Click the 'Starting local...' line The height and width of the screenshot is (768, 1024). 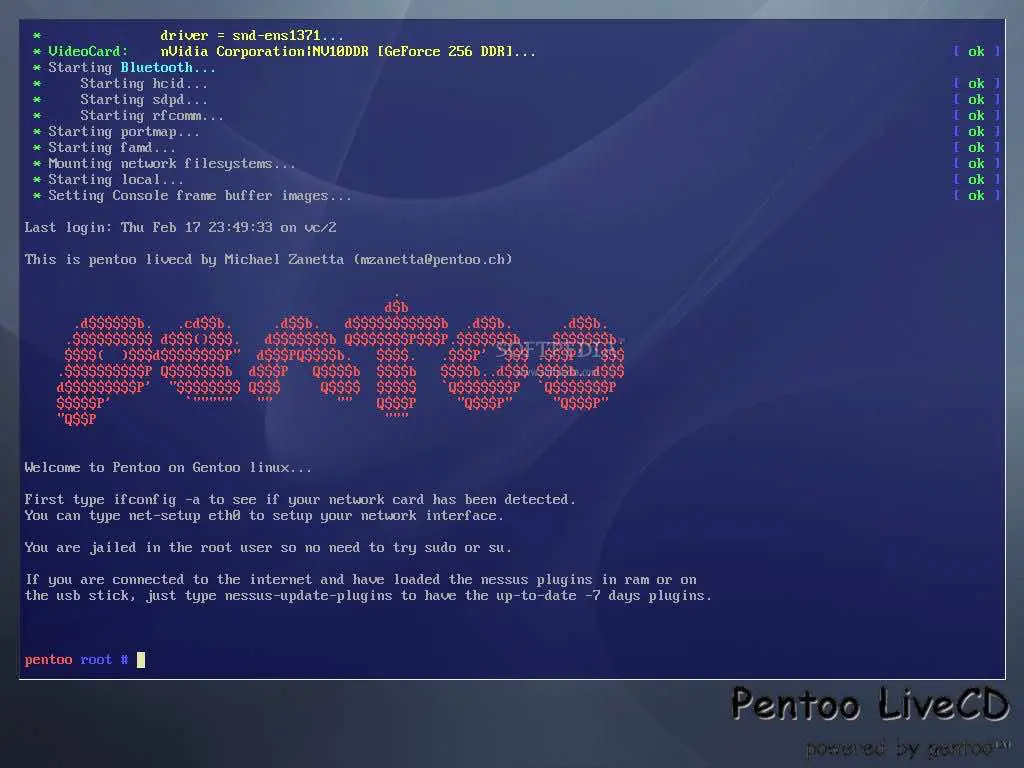pos(116,179)
